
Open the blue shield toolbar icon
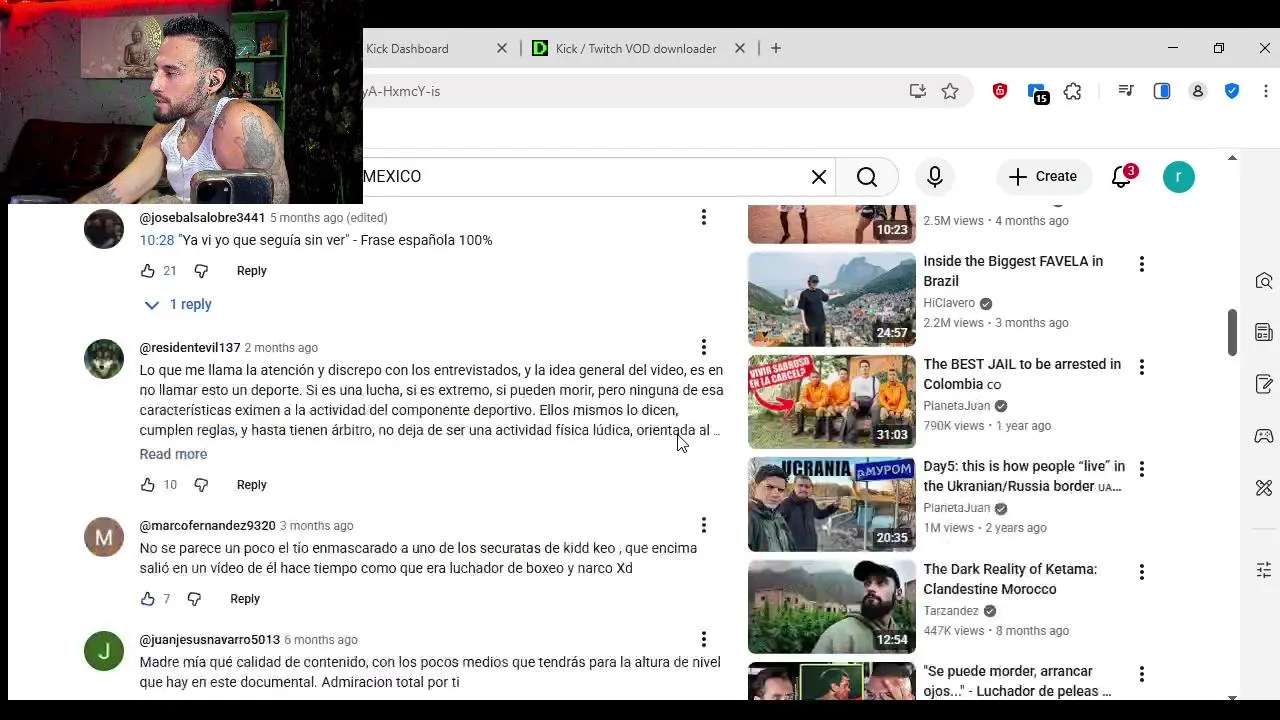click(1232, 91)
